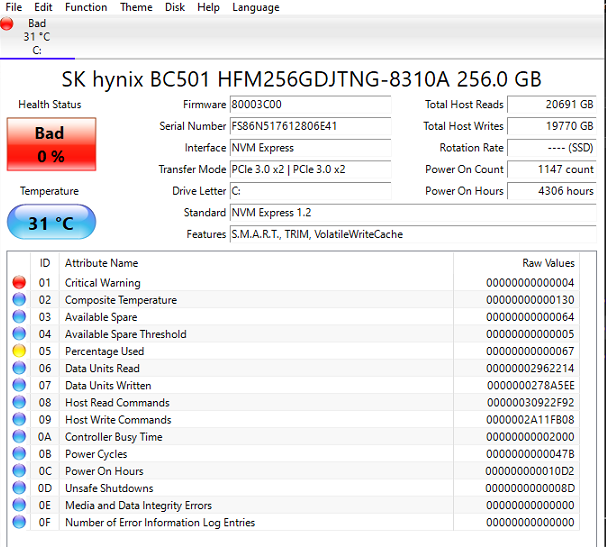Screen dimensions: 606x547
Task: Click the Bad 0 % health status button
Action: (51, 144)
